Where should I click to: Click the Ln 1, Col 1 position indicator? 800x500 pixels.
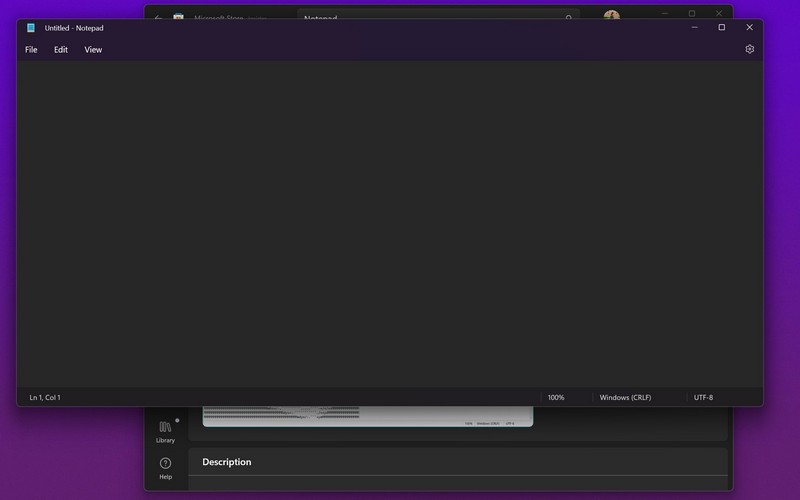pyautogui.click(x=45, y=398)
